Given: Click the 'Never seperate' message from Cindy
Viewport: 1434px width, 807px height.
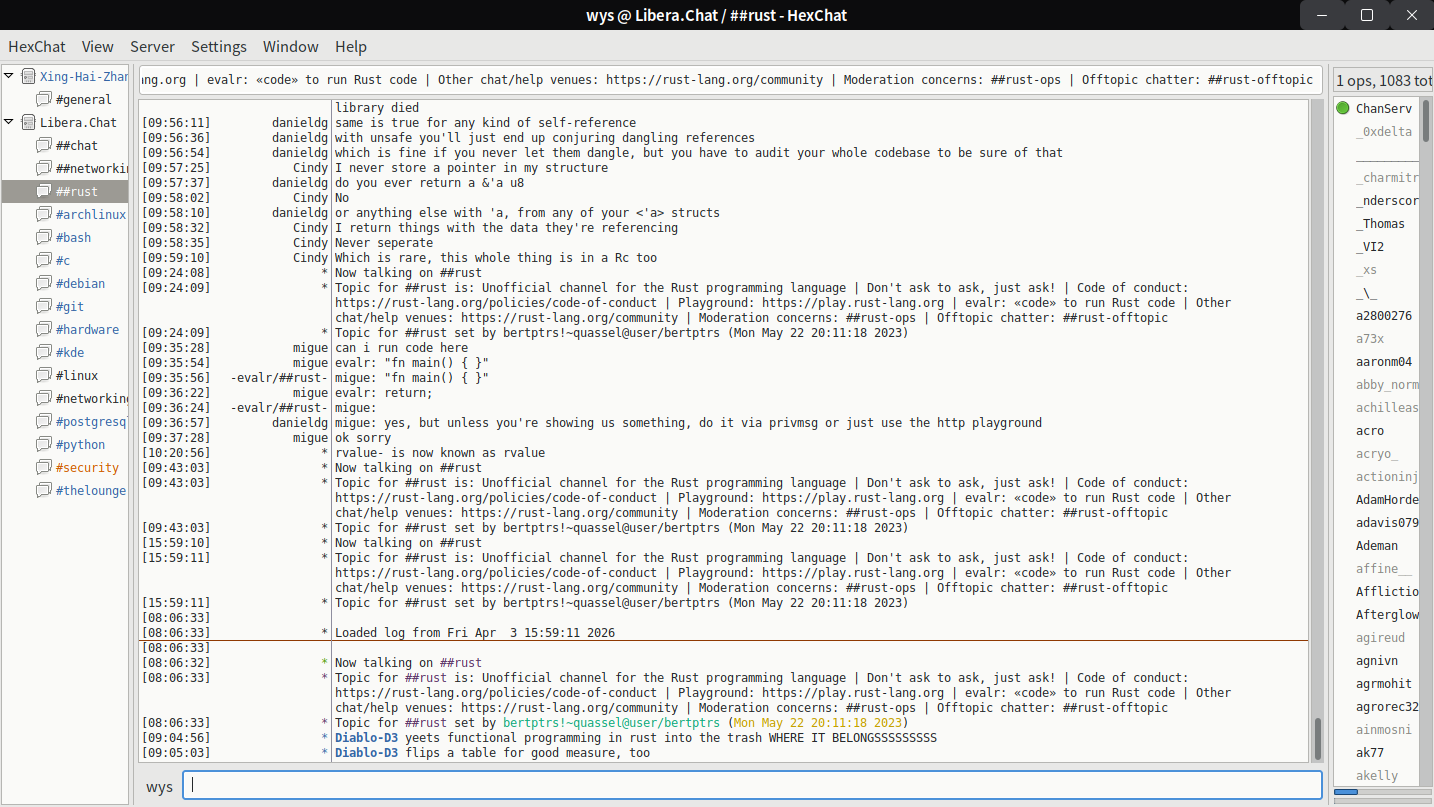Looking at the screenshot, I should pos(384,243).
